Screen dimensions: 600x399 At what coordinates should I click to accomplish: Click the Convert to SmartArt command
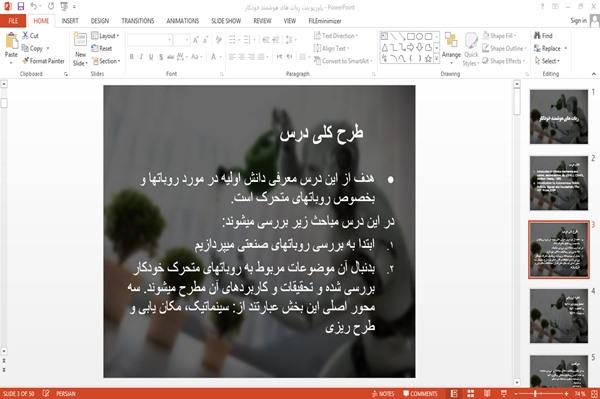(342, 61)
